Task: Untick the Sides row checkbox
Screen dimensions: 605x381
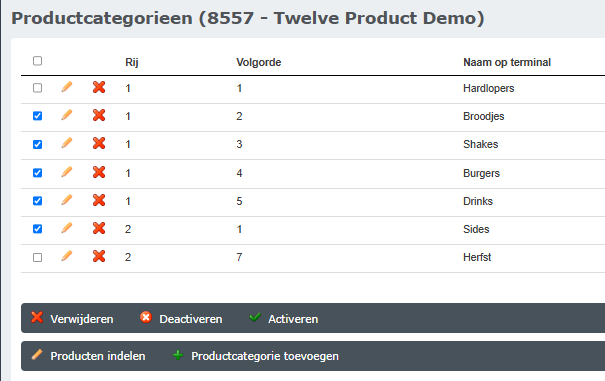Action: point(37,229)
